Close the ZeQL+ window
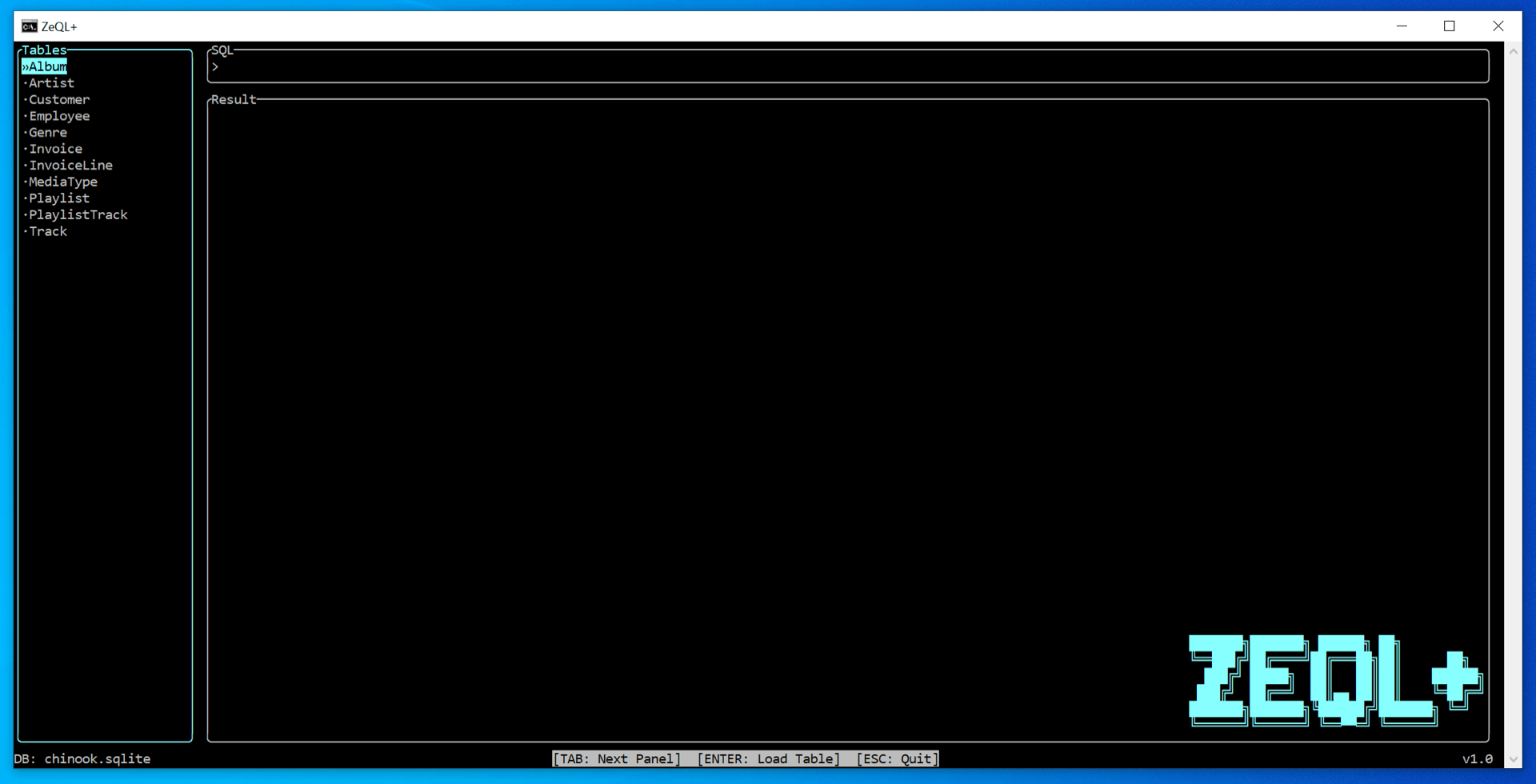 click(1498, 26)
